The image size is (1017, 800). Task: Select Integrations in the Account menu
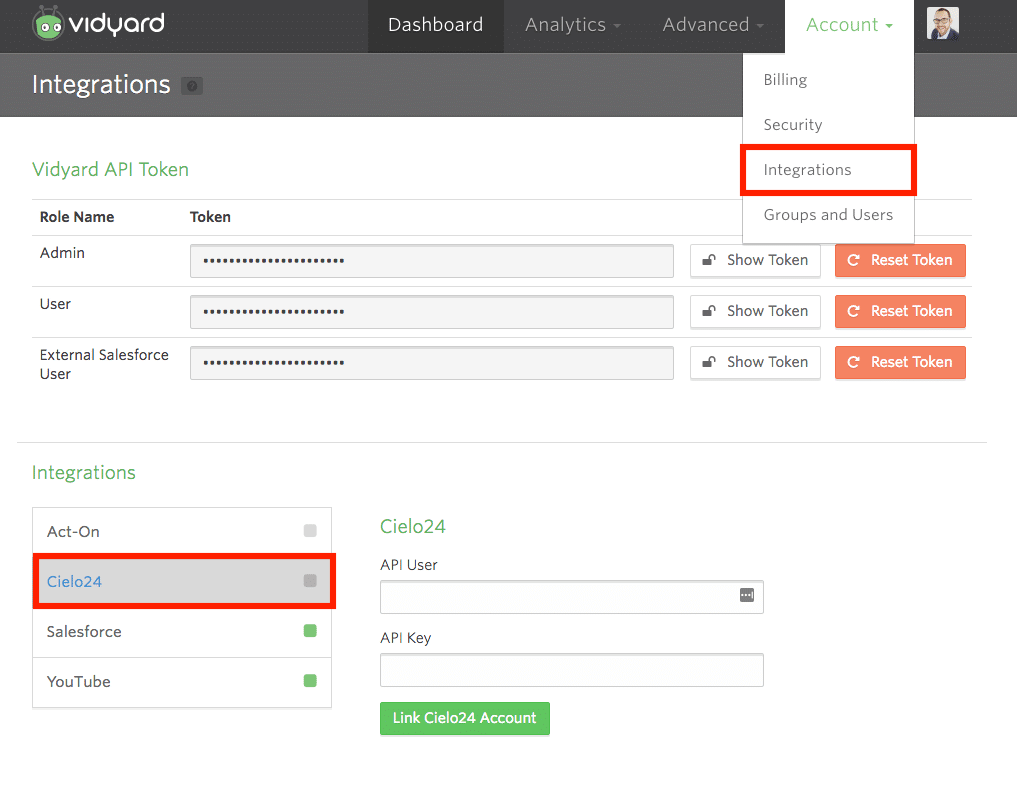point(828,170)
